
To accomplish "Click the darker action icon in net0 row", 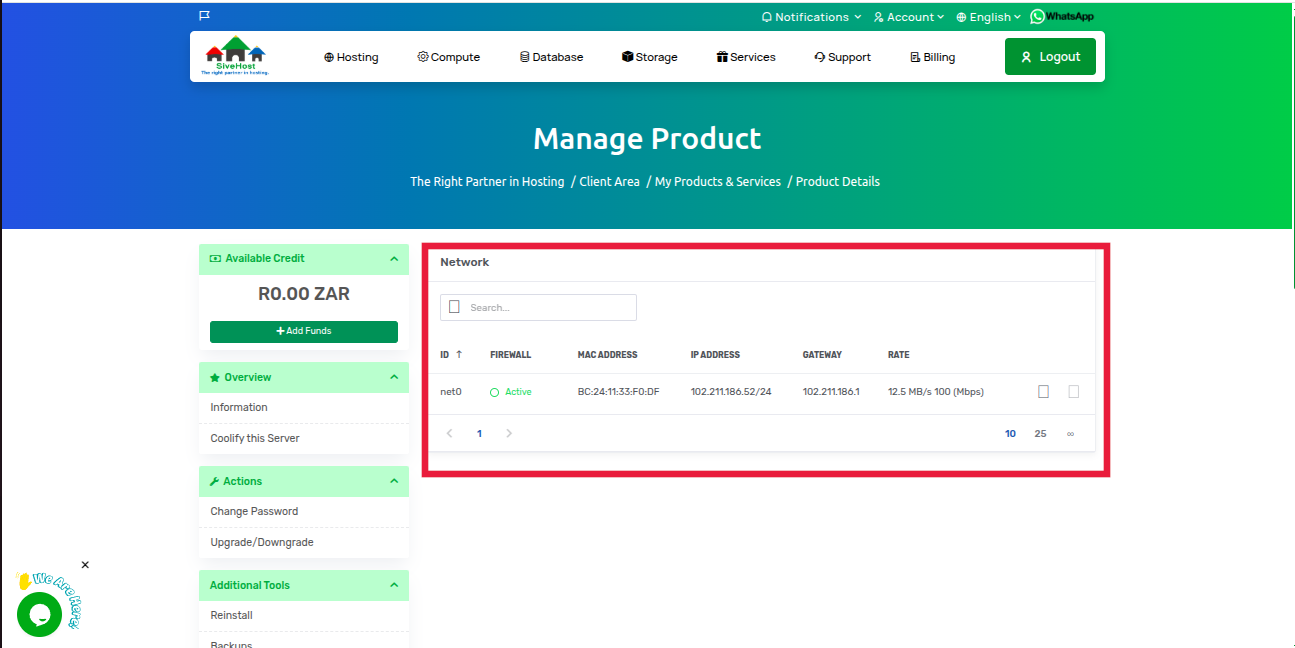I will click(1043, 392).
